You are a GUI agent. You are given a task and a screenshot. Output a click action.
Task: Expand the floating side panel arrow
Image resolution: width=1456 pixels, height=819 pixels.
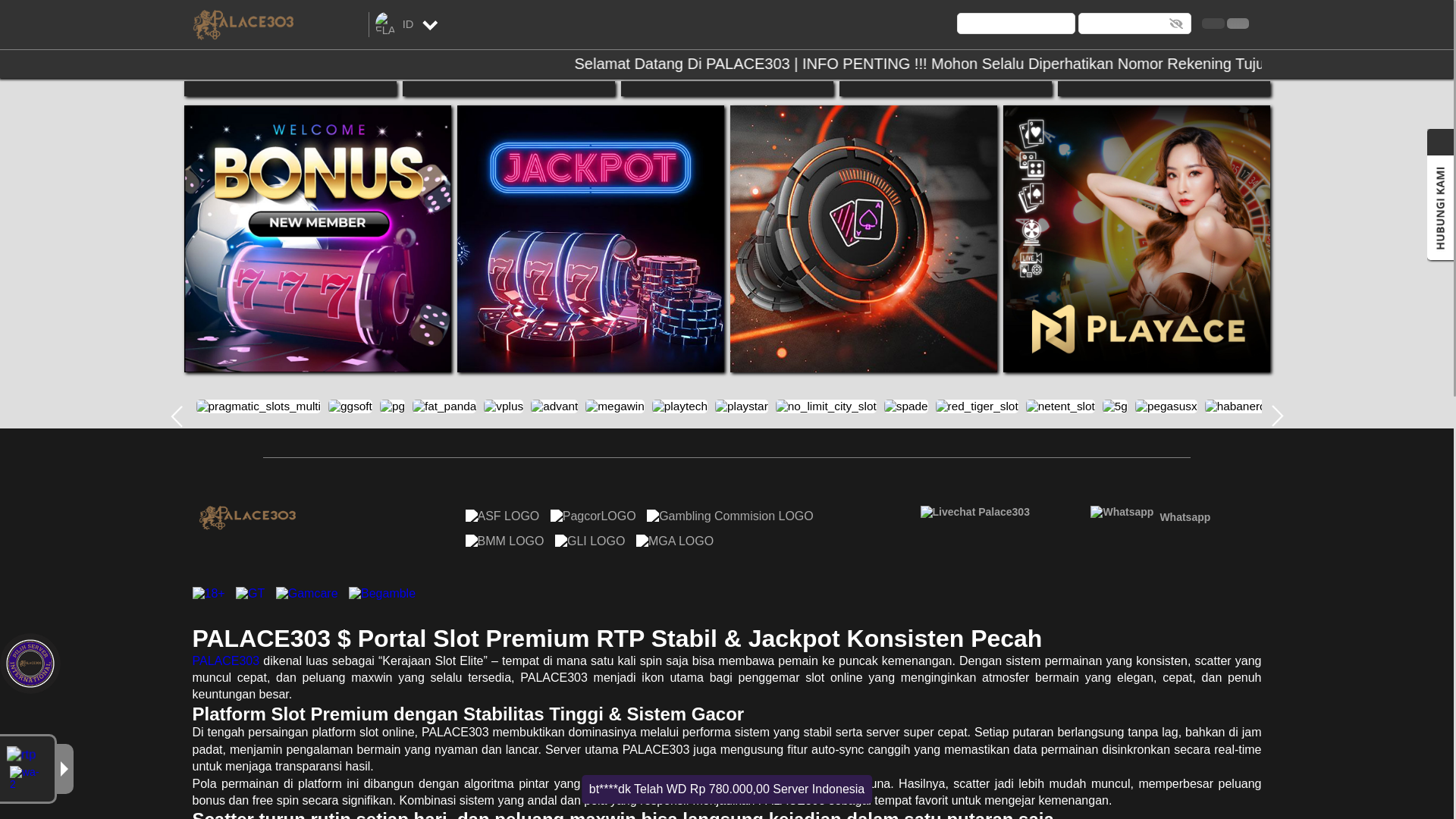(64, 769)
